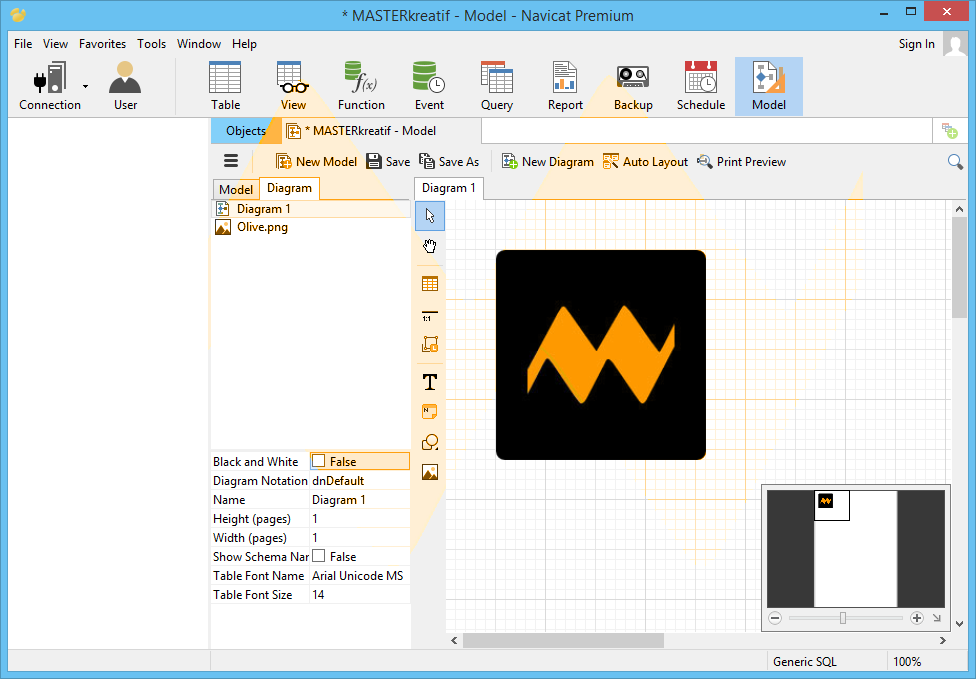Click the zoom in plus button
This screenshot has height=679, width=976.
[916, 618]
